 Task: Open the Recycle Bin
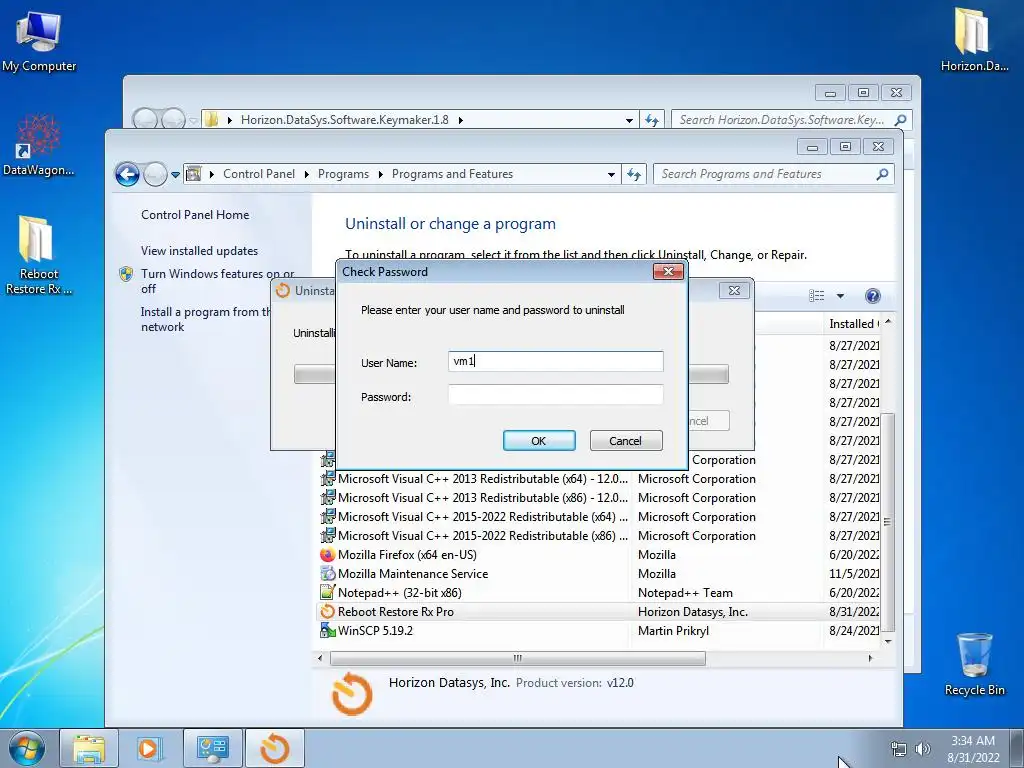pyautogui.click(x=974, y=664)
